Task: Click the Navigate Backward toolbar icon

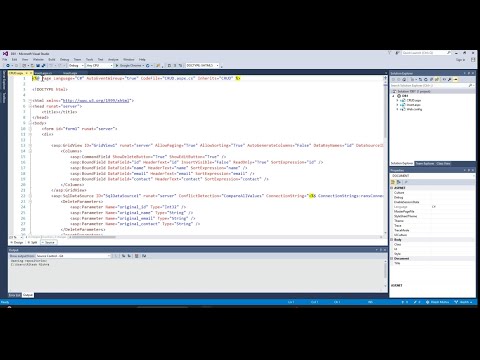Action: coord(8,66)
